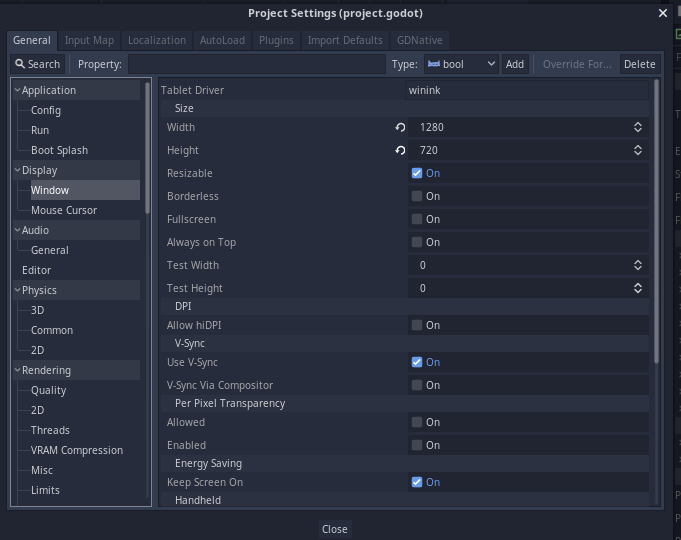This screenshot has width=681, height=540.
Task: Reset Height value with revert icon
Action: click(x=400, y=151)
